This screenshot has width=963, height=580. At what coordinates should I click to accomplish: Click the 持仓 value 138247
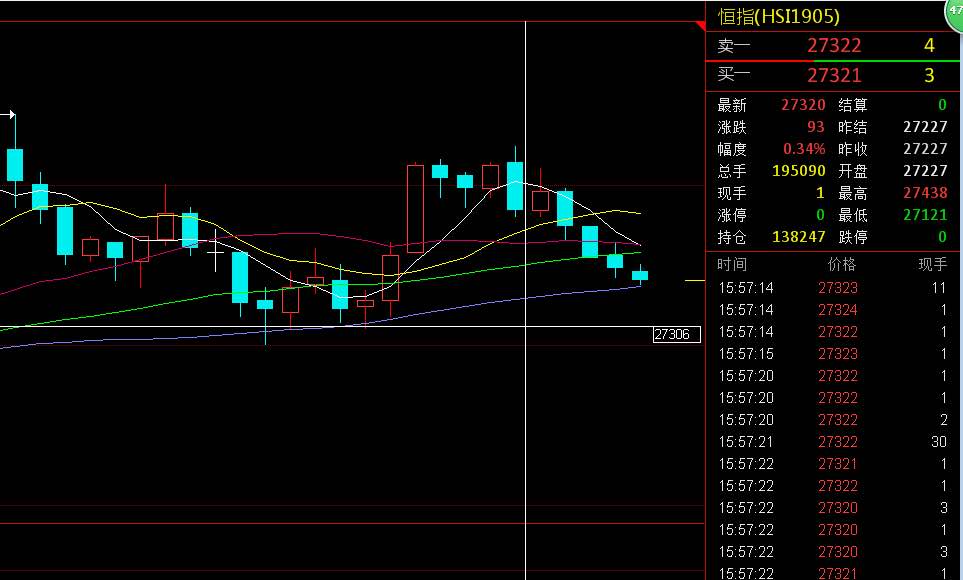click(798, 237)
